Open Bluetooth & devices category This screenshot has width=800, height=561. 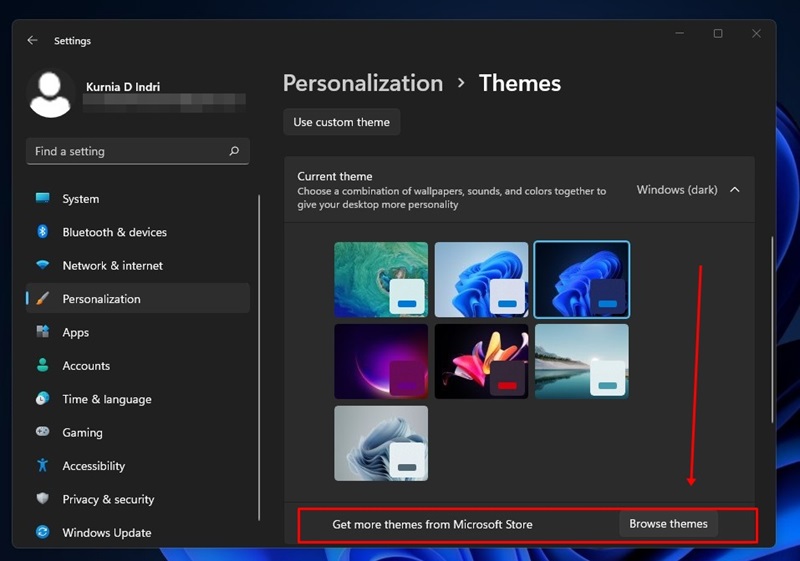coord(138,232)
